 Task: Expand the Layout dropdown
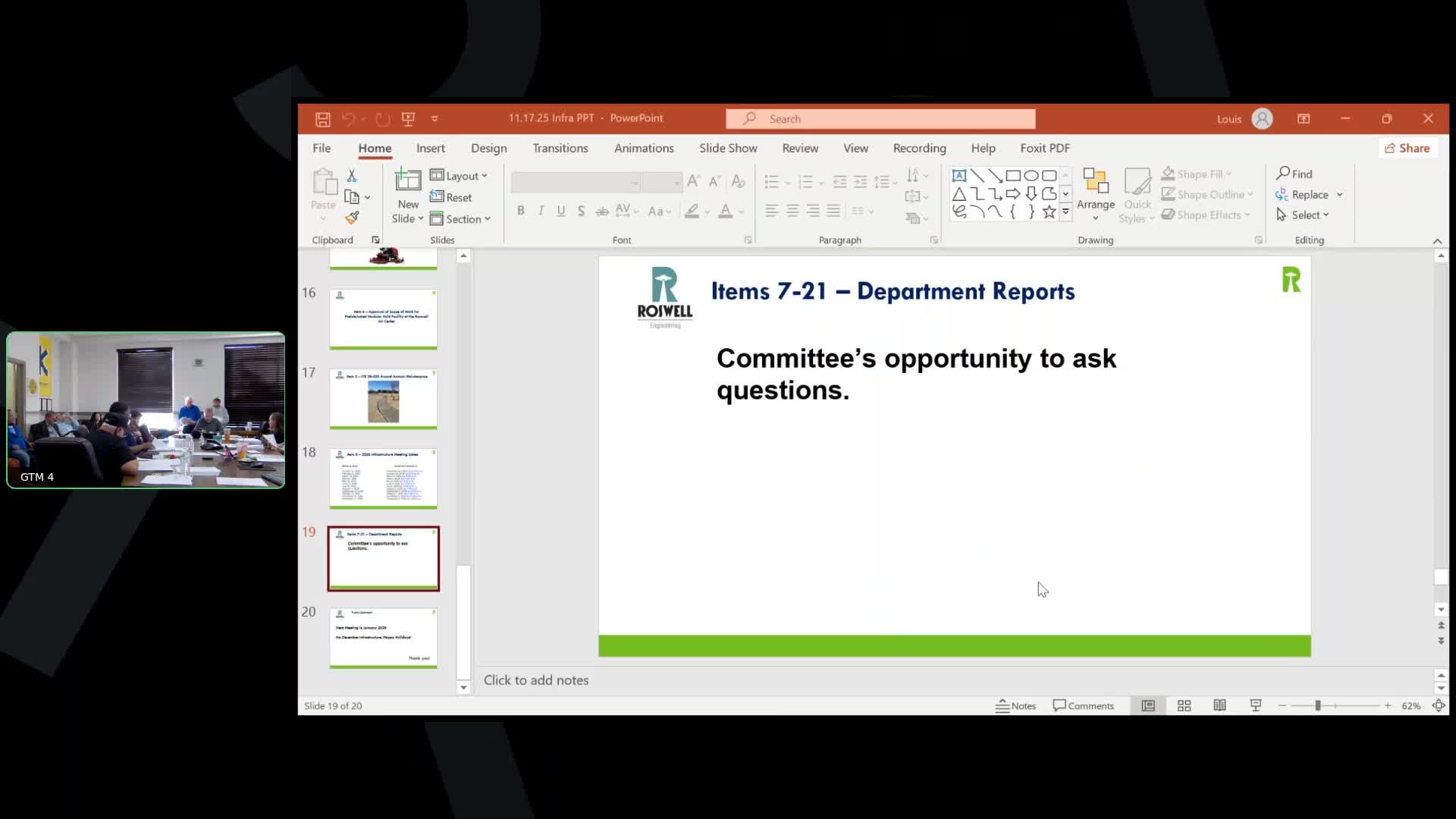(459, 176)
